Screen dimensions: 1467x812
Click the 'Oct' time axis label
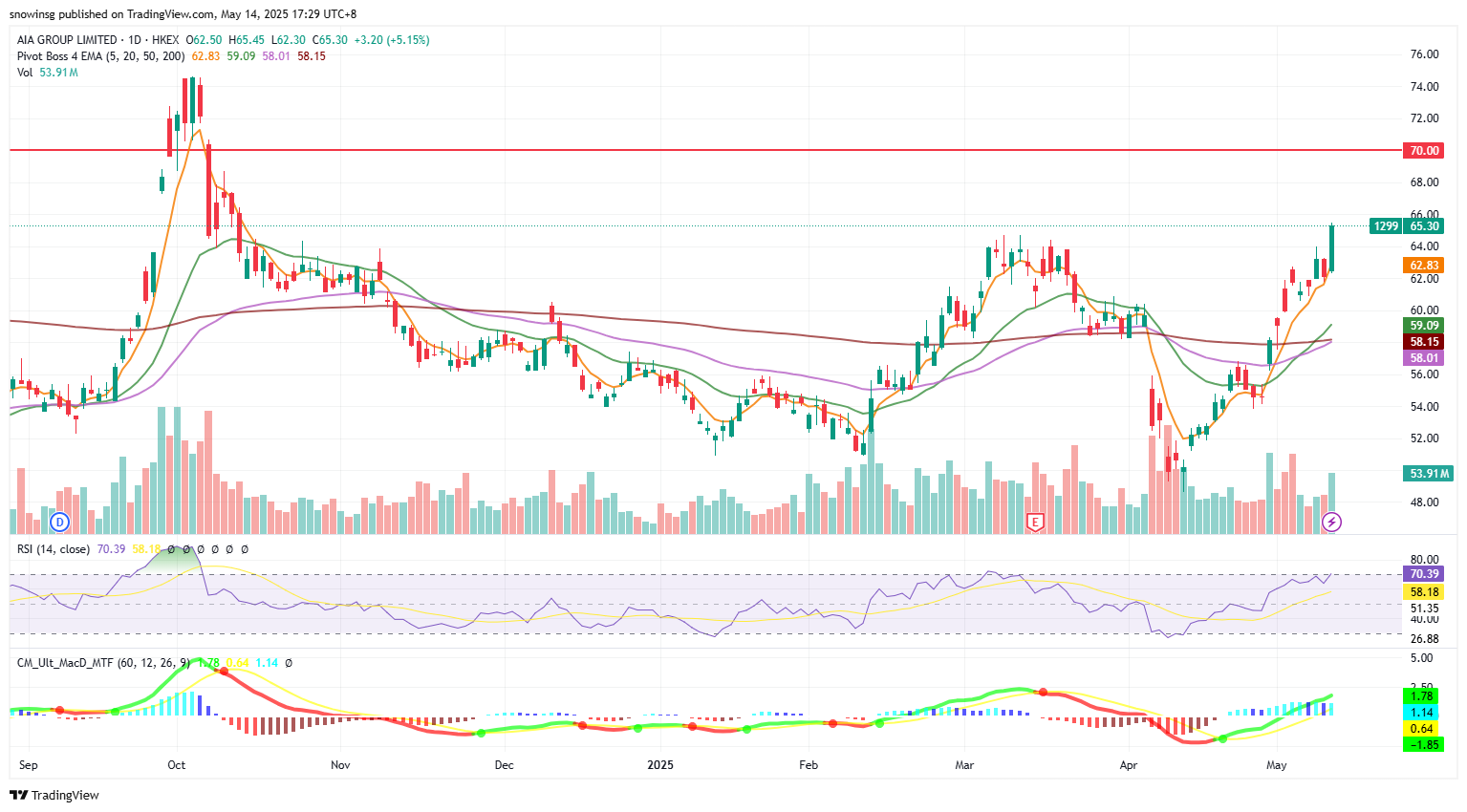click(176, 765)
